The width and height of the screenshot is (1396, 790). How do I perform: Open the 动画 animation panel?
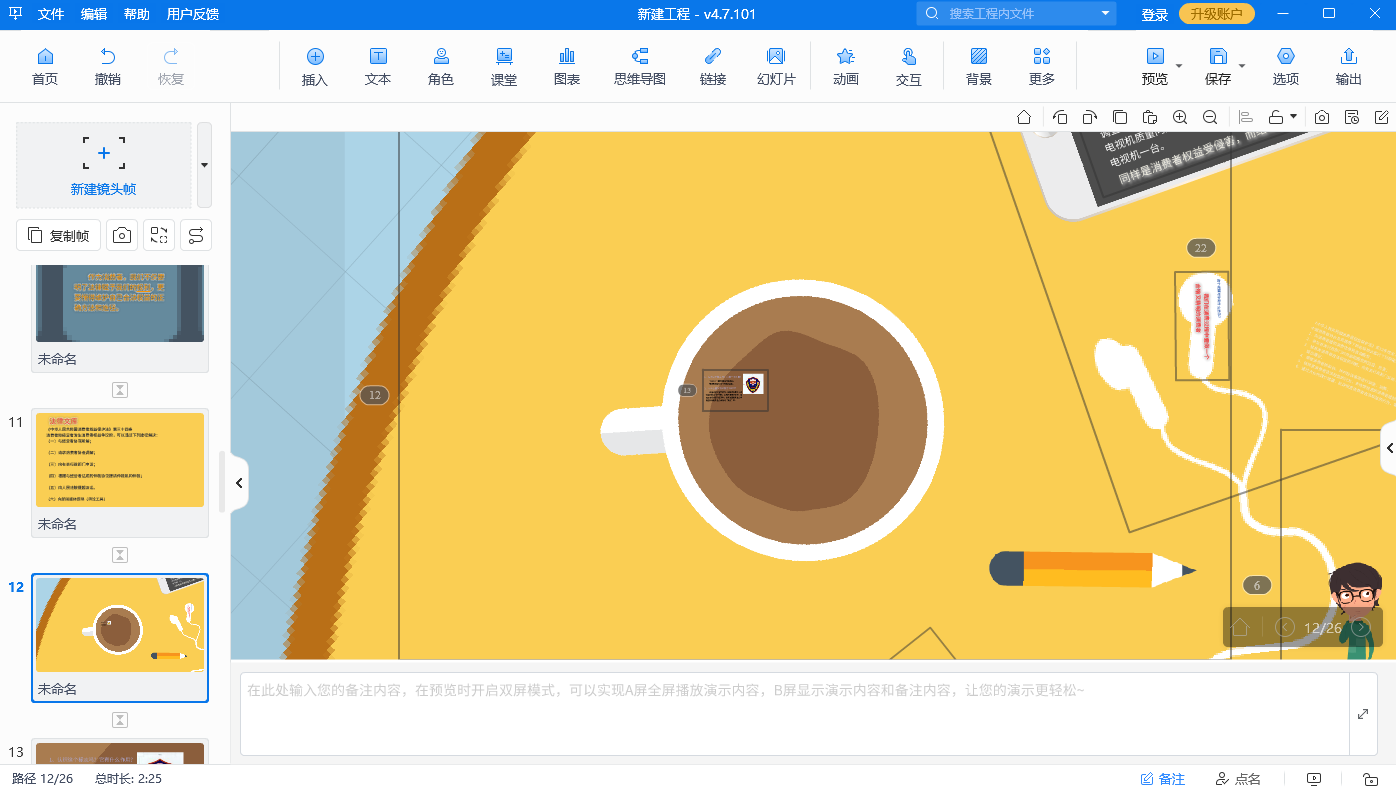846,67
